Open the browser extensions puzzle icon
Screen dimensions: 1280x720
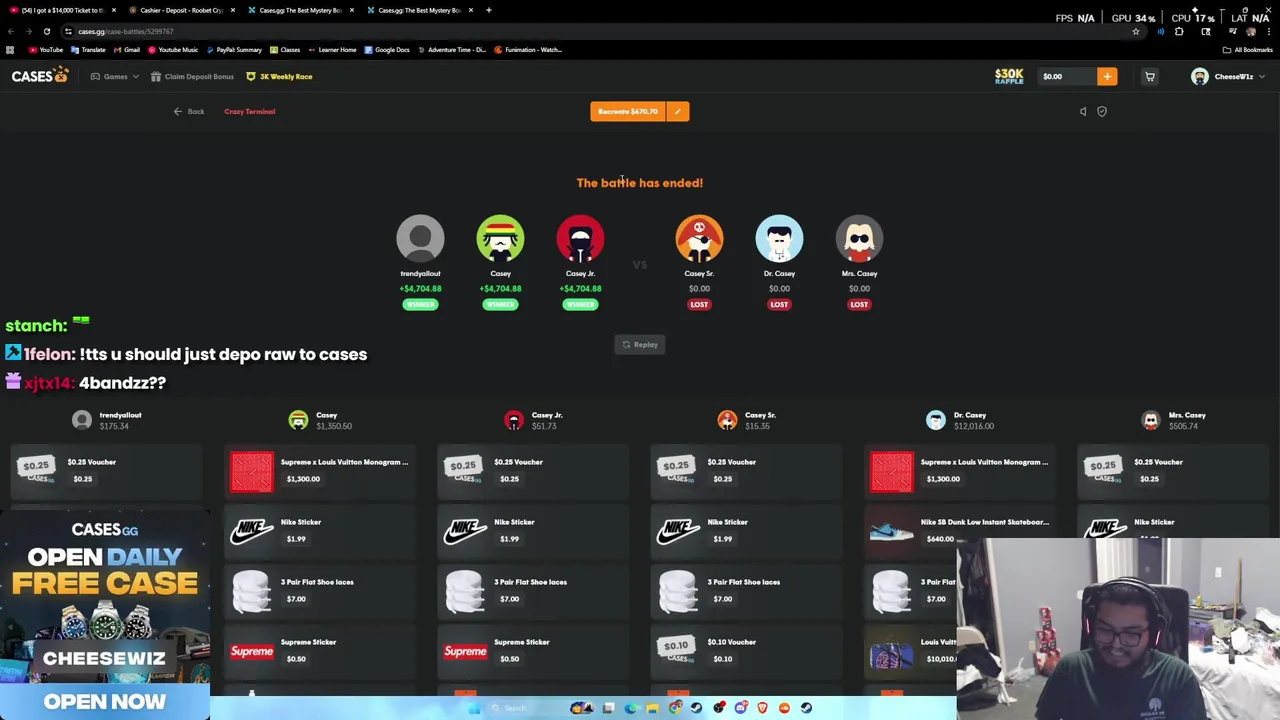[1179, 32]
